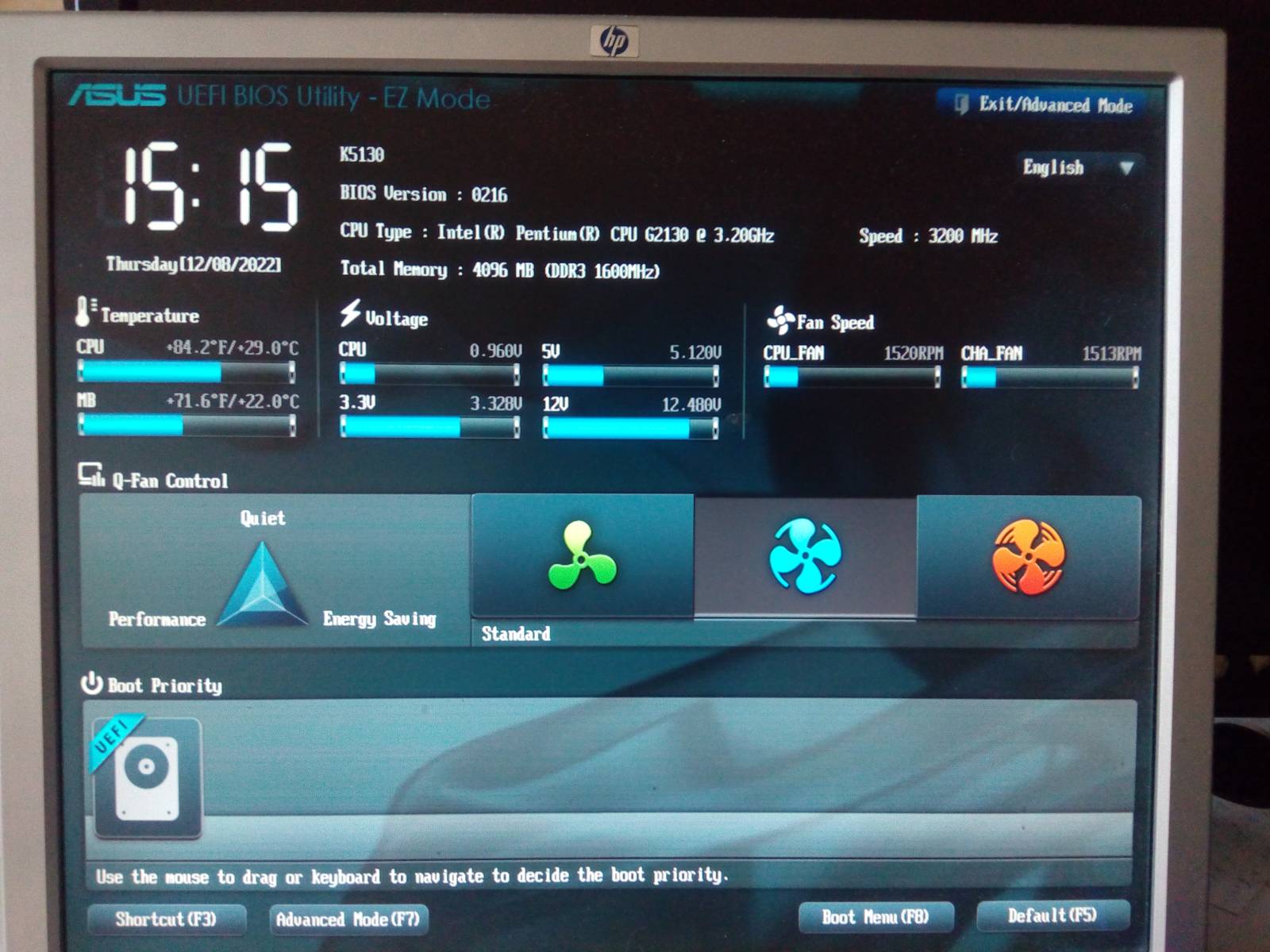Click the CHA_FAN speed bar
Viewport: 1270px width, 952px height.
tap(1050, 378)
